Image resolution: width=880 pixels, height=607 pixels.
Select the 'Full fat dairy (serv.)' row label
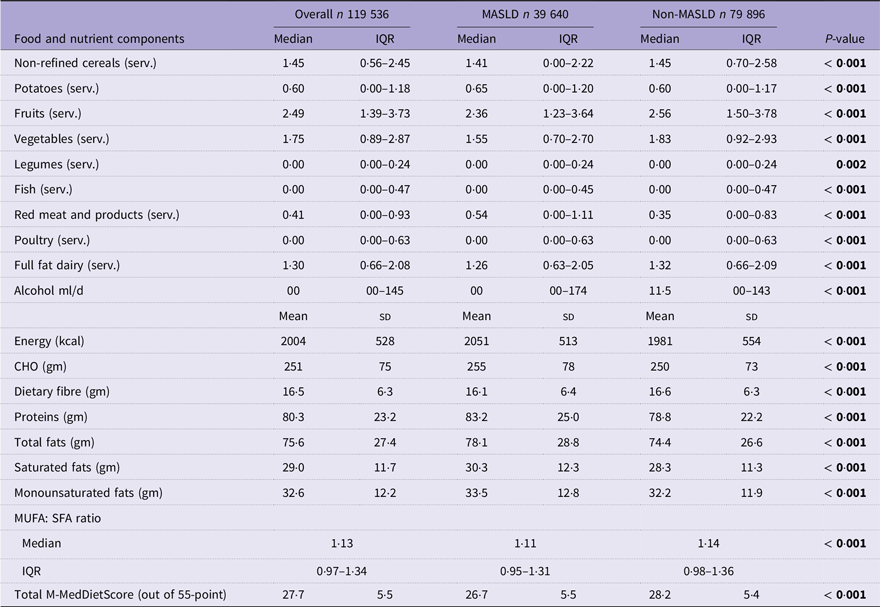[67, 265]
